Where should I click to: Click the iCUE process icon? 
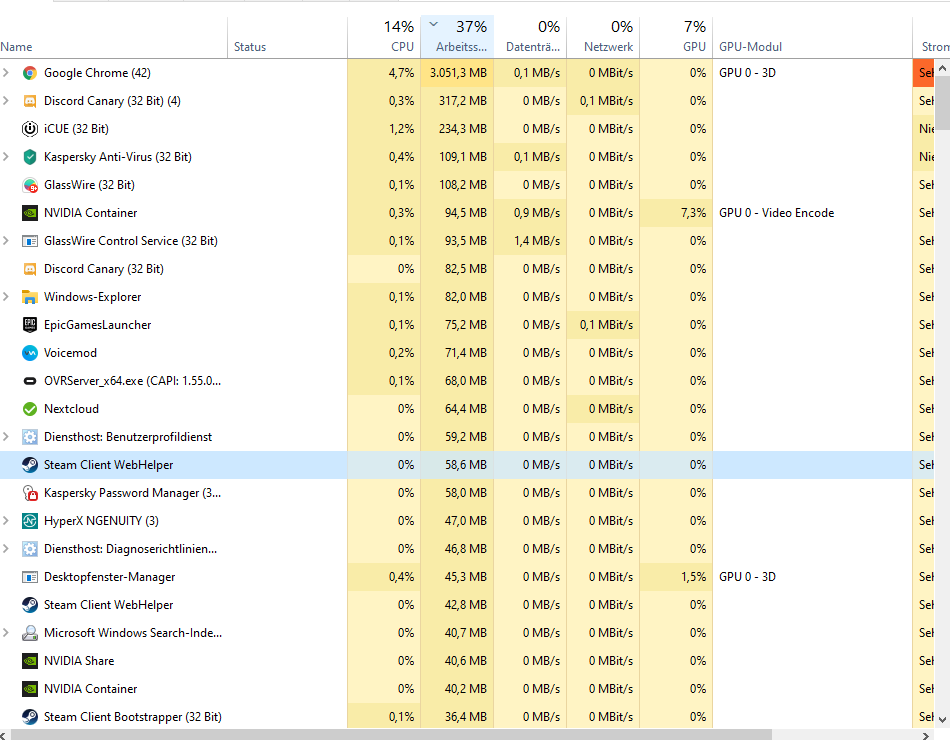point(30,129)
